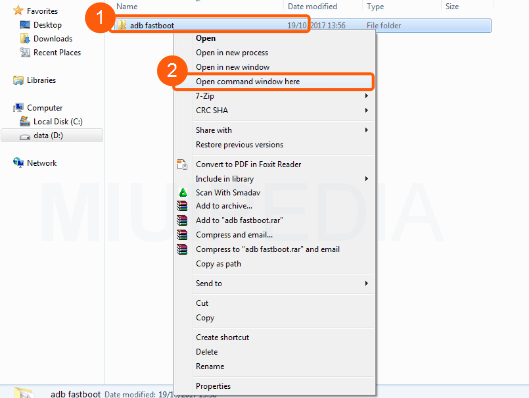Select Open in new process

click(x=274, y=53)
